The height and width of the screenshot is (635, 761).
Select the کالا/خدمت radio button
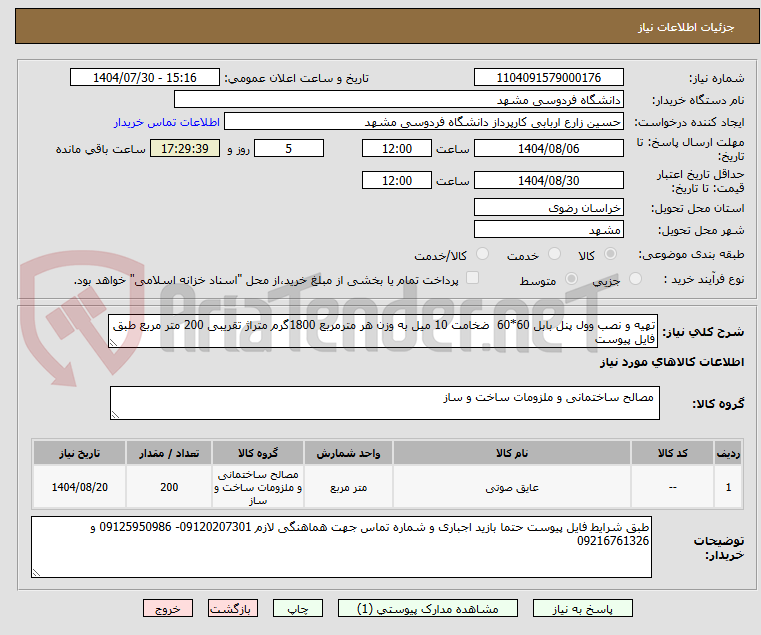(482, 254)
